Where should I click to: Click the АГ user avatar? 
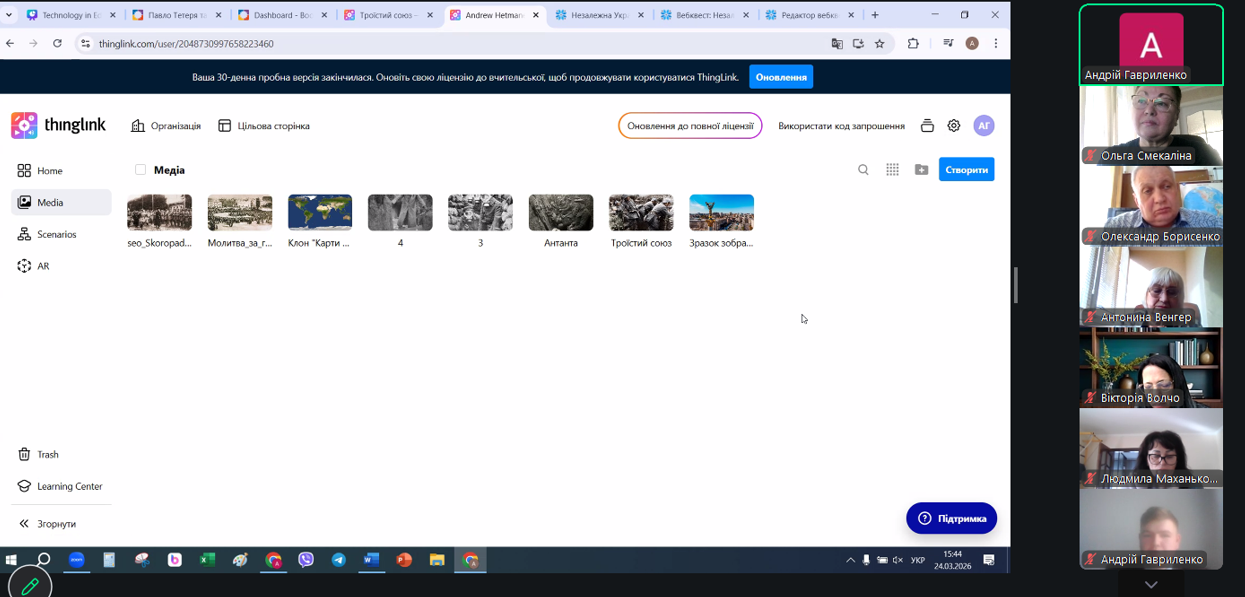pyautogui.click(x=984, y=126)
